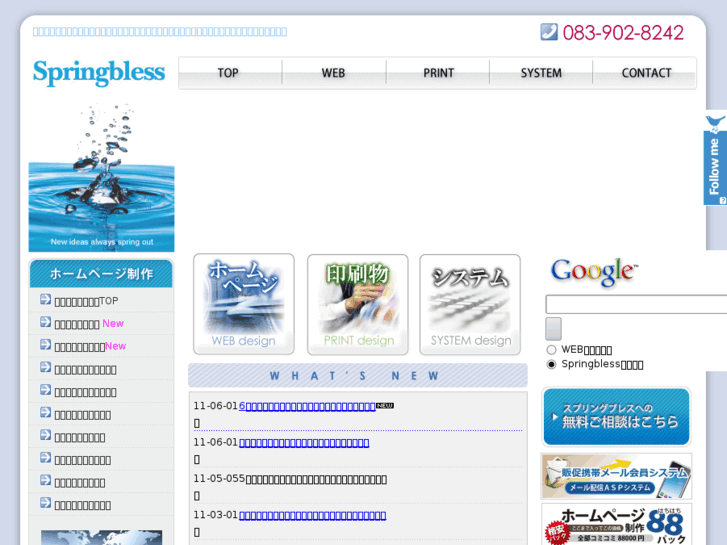Click the 11-05-05 news entry text

pyautogui.click(x=290, y=479)
